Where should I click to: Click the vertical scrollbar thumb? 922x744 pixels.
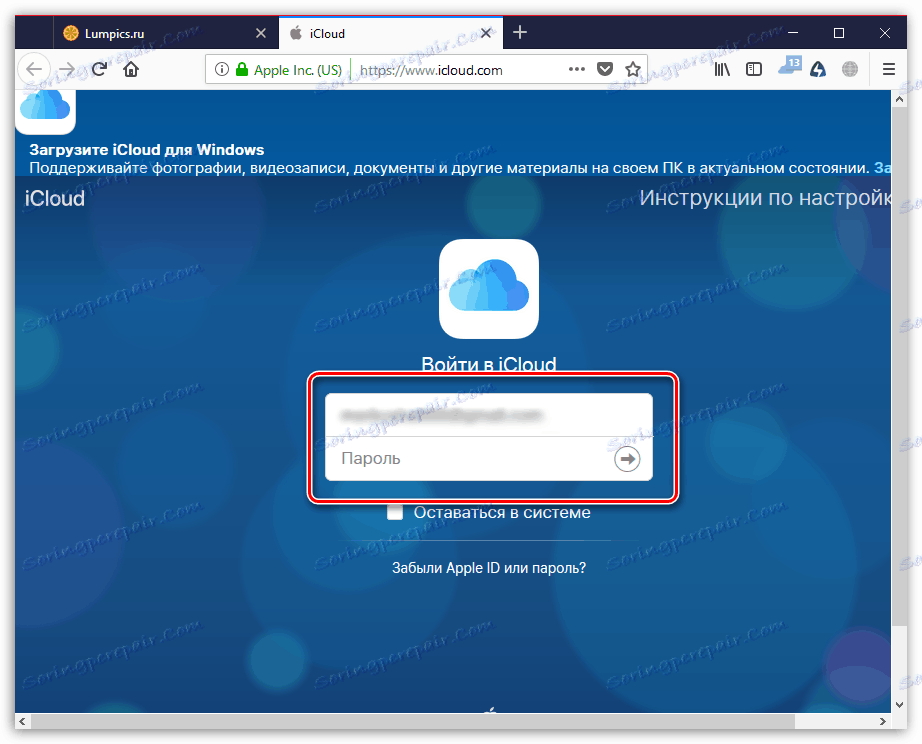pyautogui.click(x=899, y=366)
